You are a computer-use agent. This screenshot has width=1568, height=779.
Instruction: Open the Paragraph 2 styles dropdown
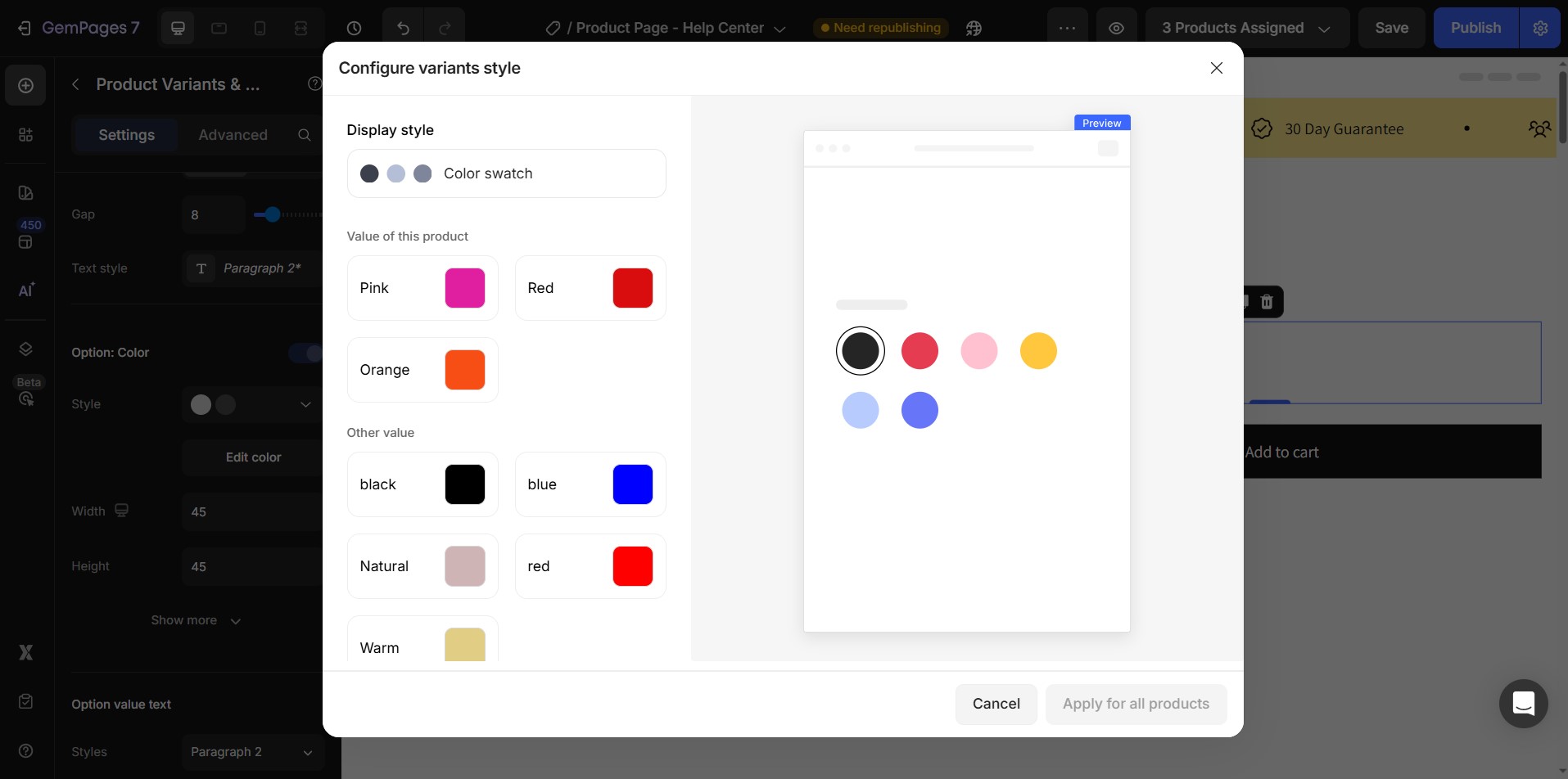[251, 751]
